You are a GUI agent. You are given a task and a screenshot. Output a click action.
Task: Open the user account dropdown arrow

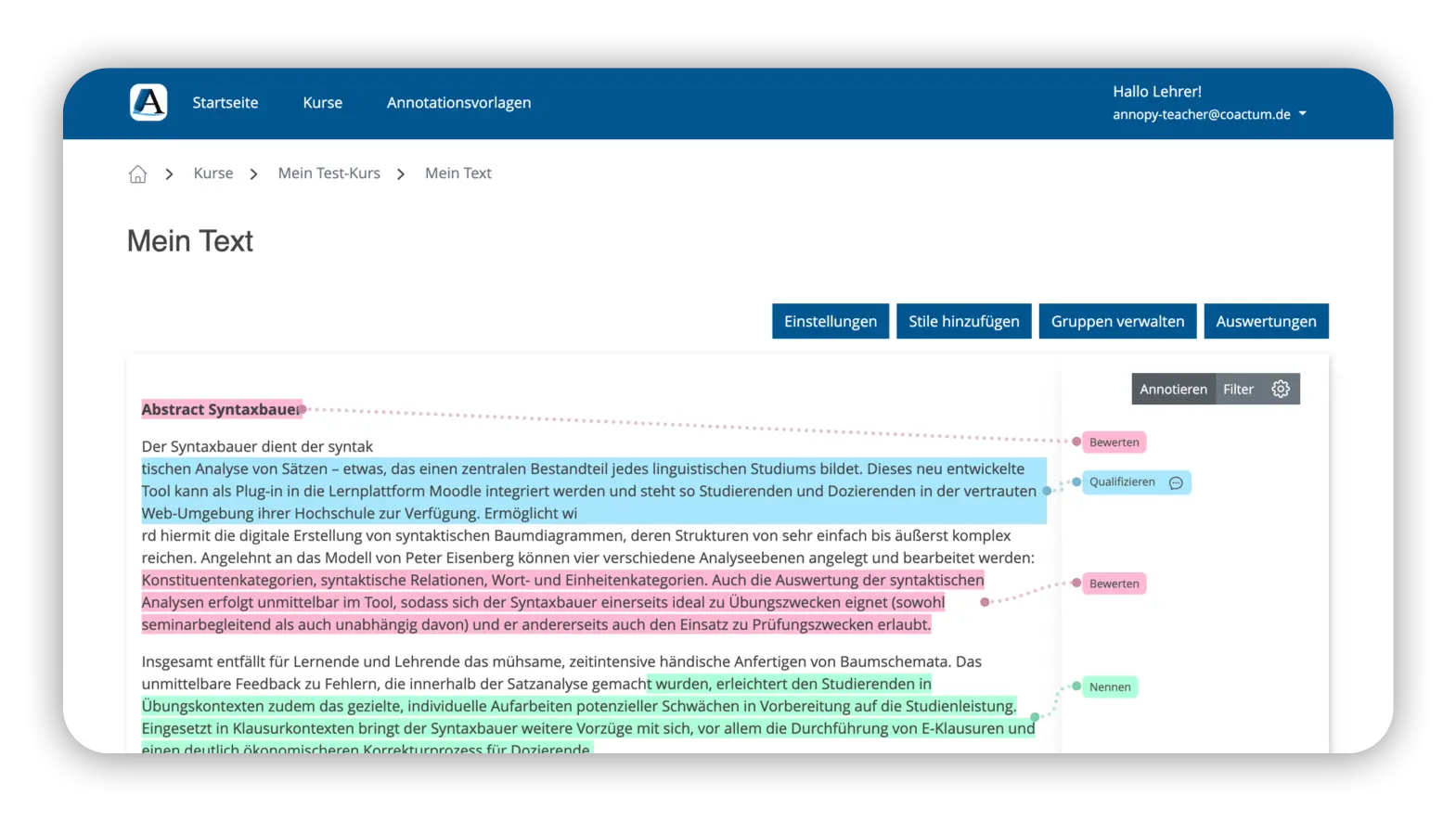pos(1303,114)
